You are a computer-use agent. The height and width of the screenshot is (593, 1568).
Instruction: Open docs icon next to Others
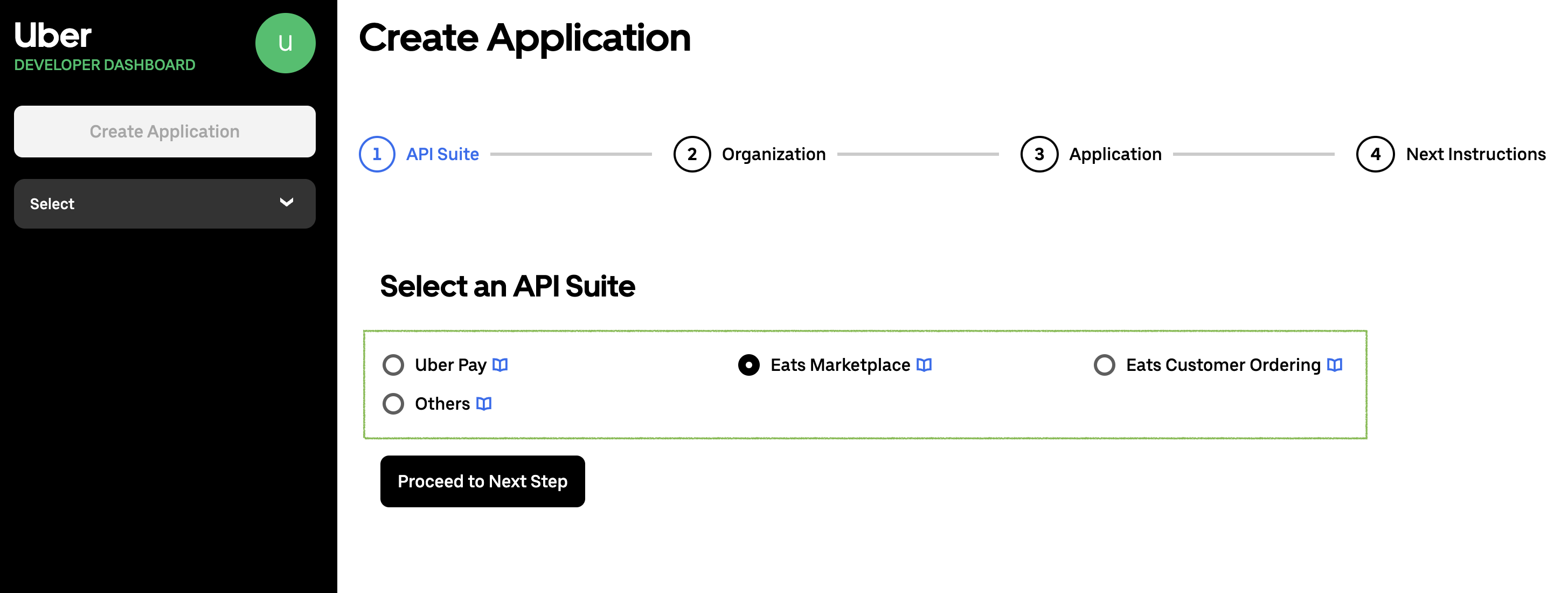[483, 404]
